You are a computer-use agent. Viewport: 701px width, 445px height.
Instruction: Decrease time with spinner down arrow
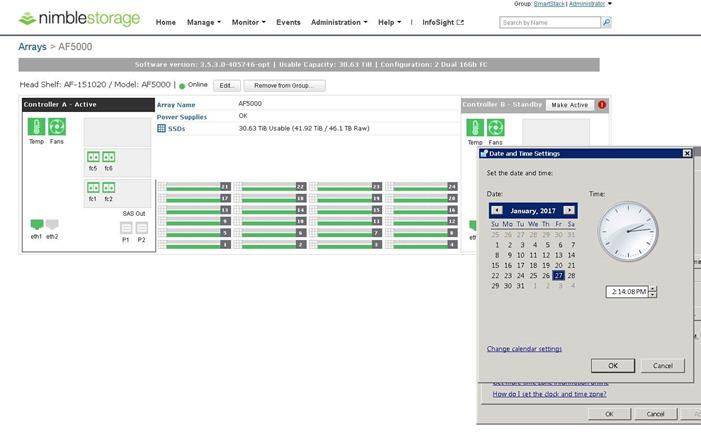point(653,294)
